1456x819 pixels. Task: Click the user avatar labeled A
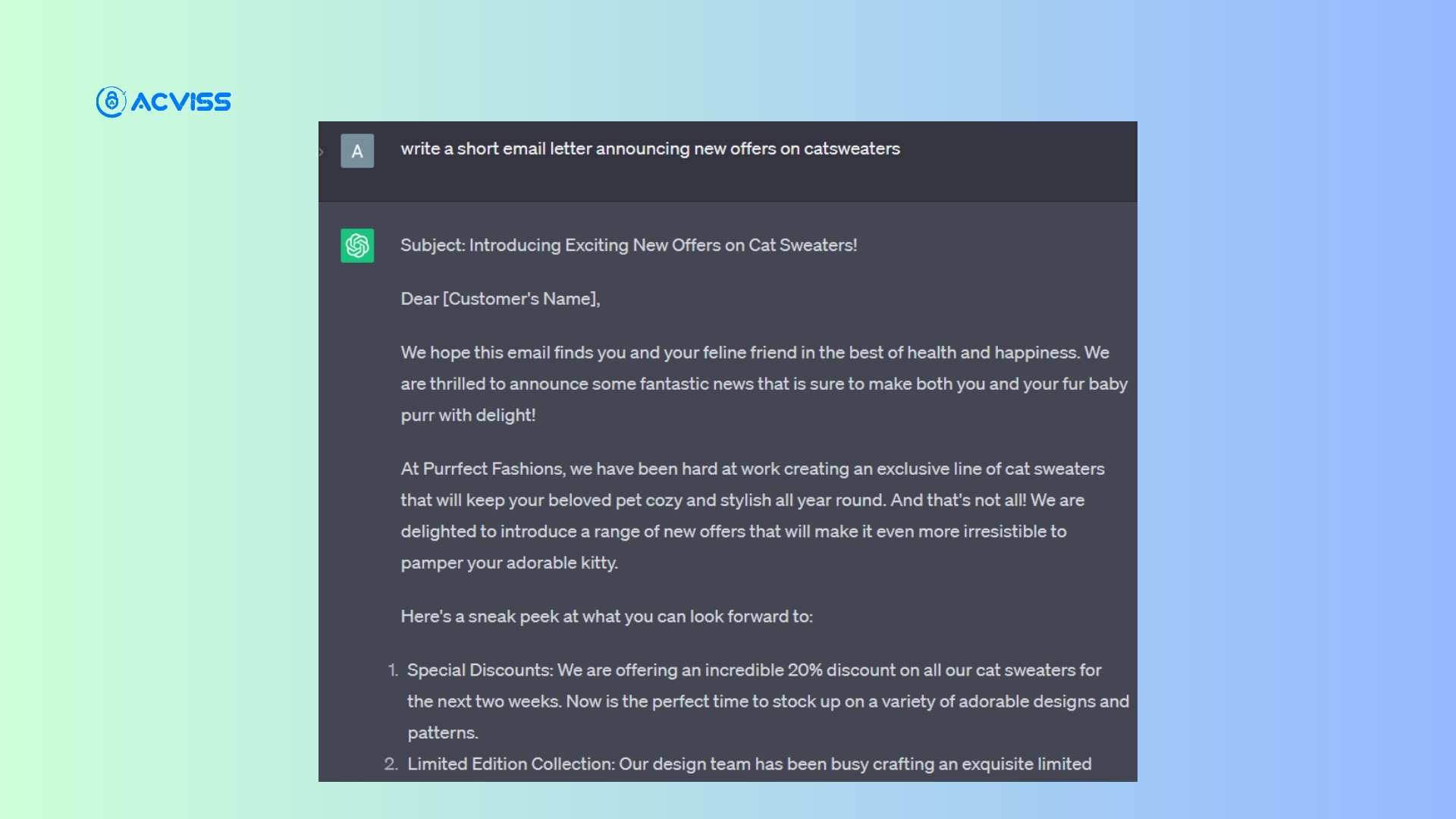click(357, 151)
